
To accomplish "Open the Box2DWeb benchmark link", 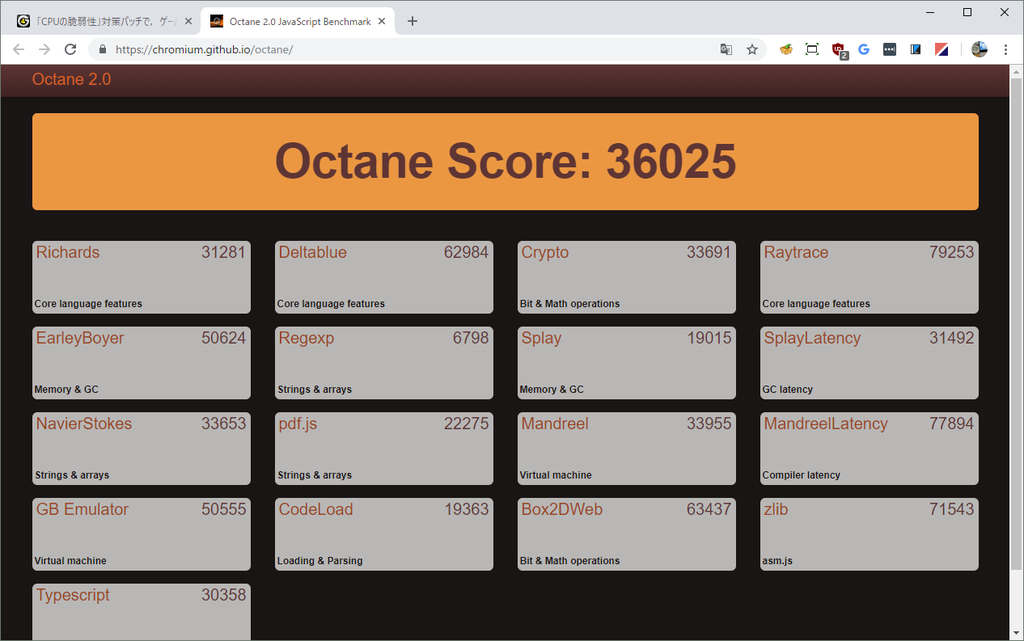I will pos(562,509).
